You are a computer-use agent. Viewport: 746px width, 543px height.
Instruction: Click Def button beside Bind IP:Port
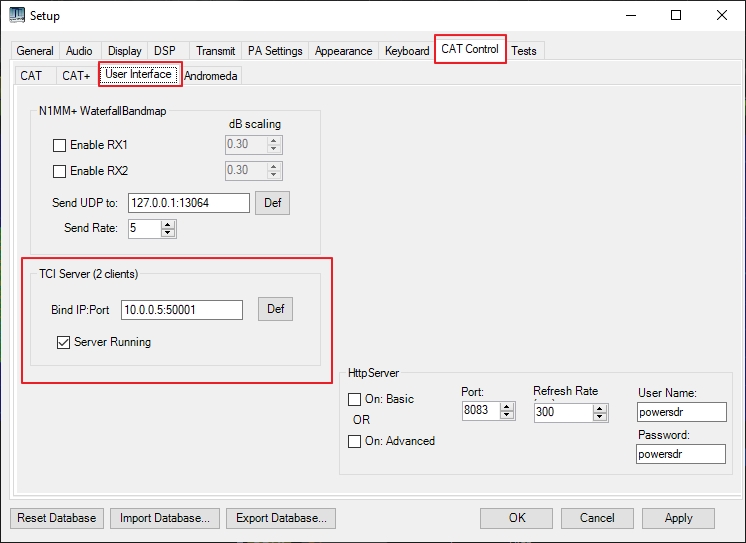[x=276, y=309]
